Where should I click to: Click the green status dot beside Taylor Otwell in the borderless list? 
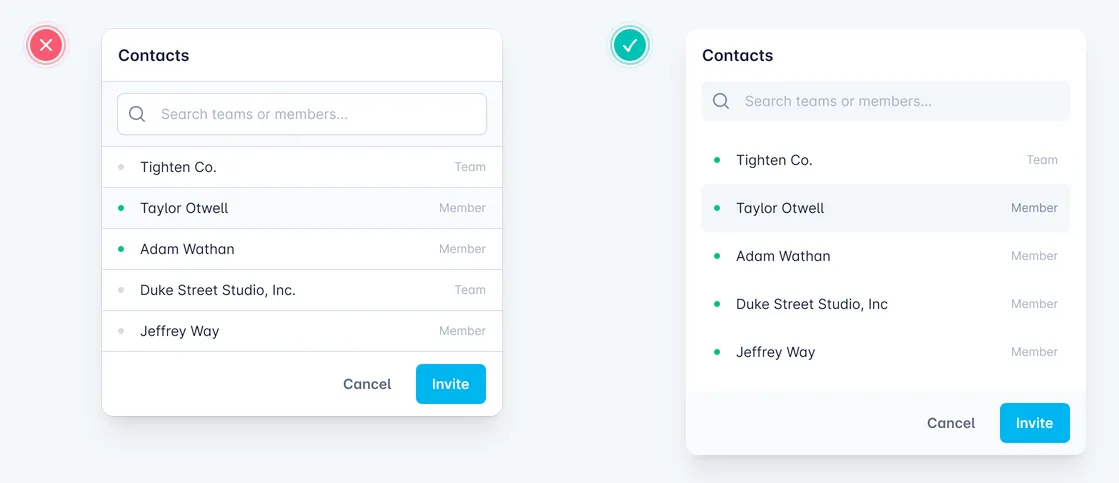[717, 208]
